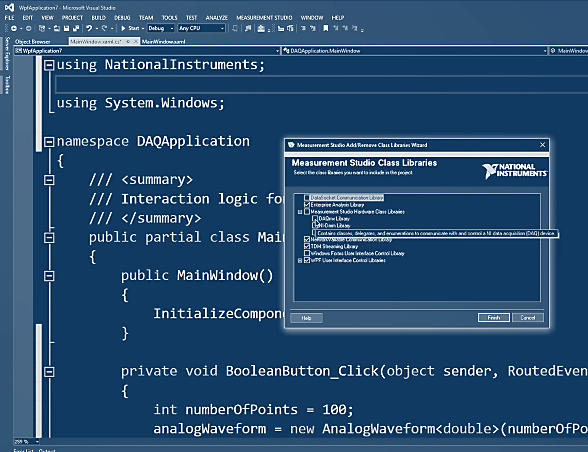Open the FILE menu
This screenshot has height=452, width=588.
9,18
